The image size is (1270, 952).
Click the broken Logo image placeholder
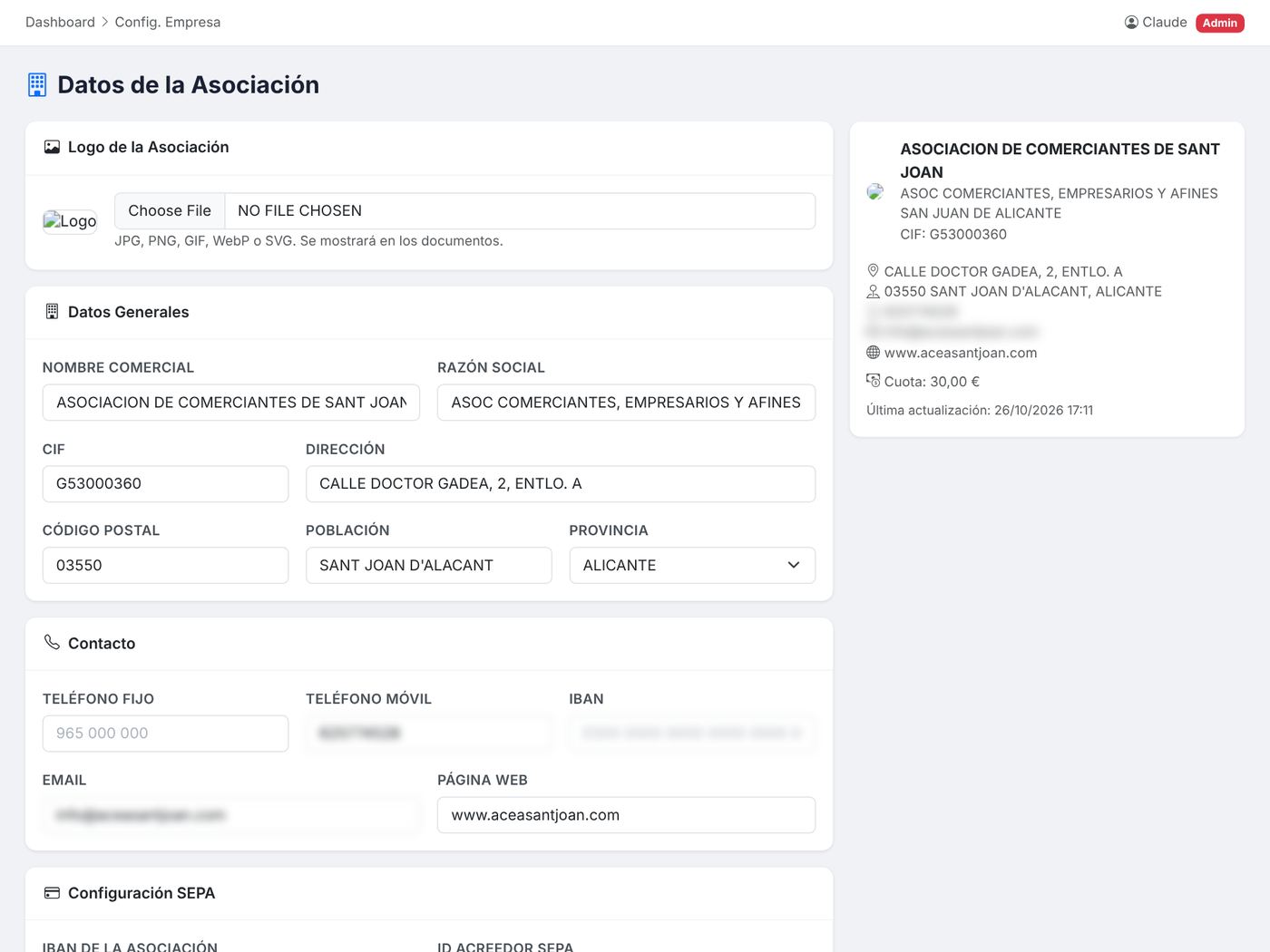(70, 221)
